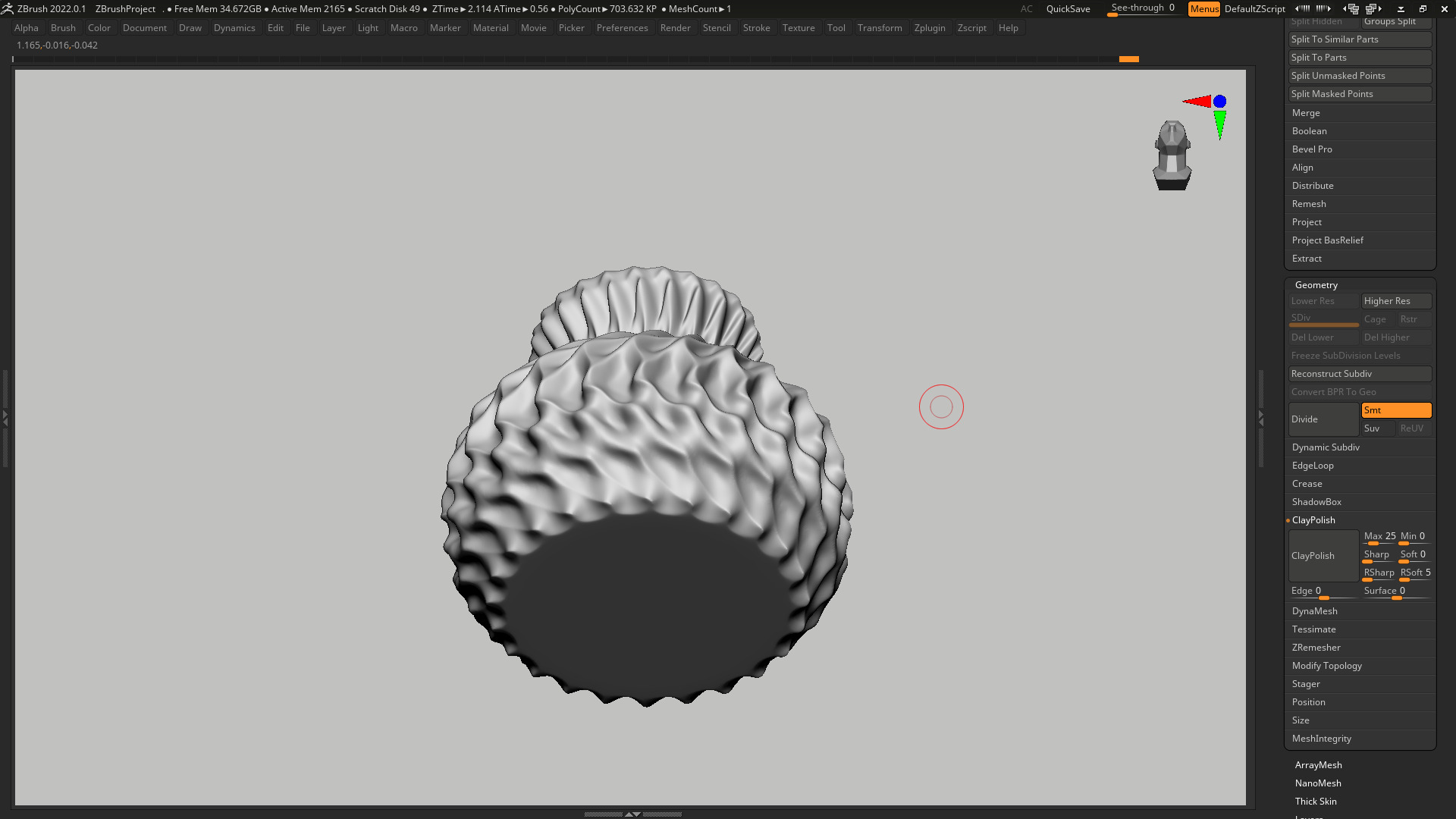Viewport: 1456px width, 819px height.
Task: Click the large ClayPolish button
Action: (x=1323, y=556)
